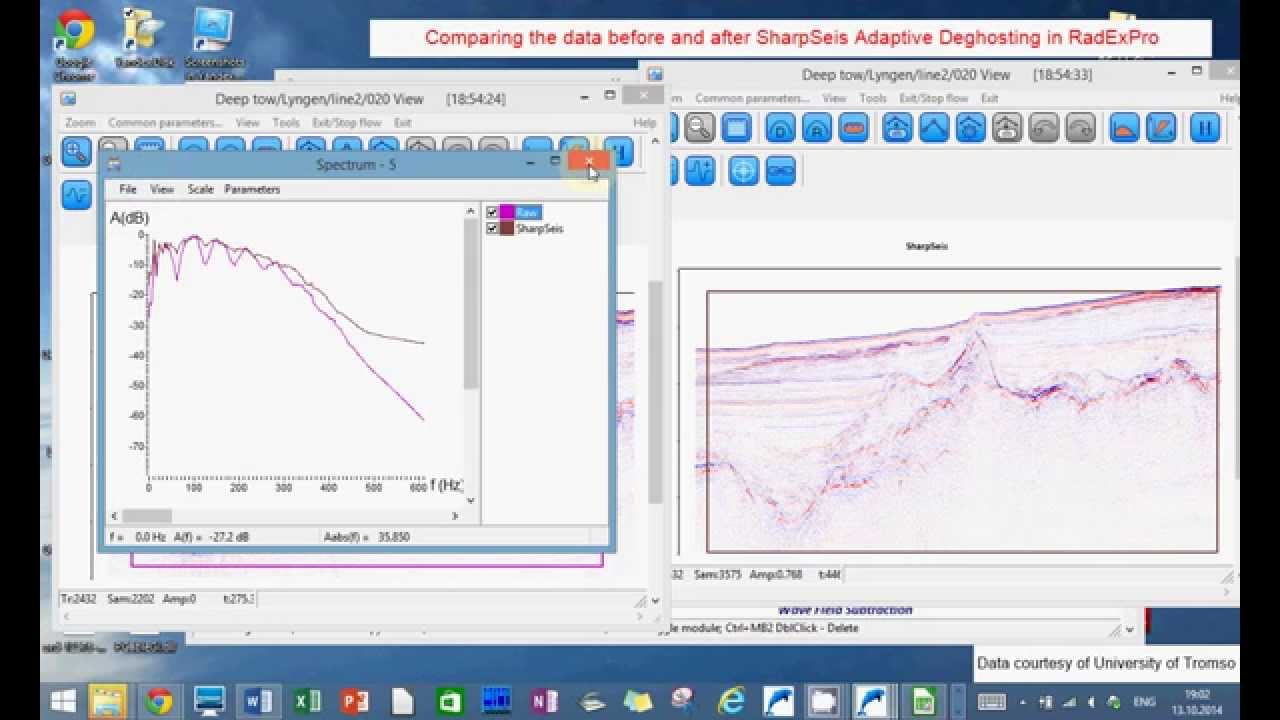This screenshot has height=720, width=1280.
Task: Click the SharpSeis legend label
Action: click(540, 228)
